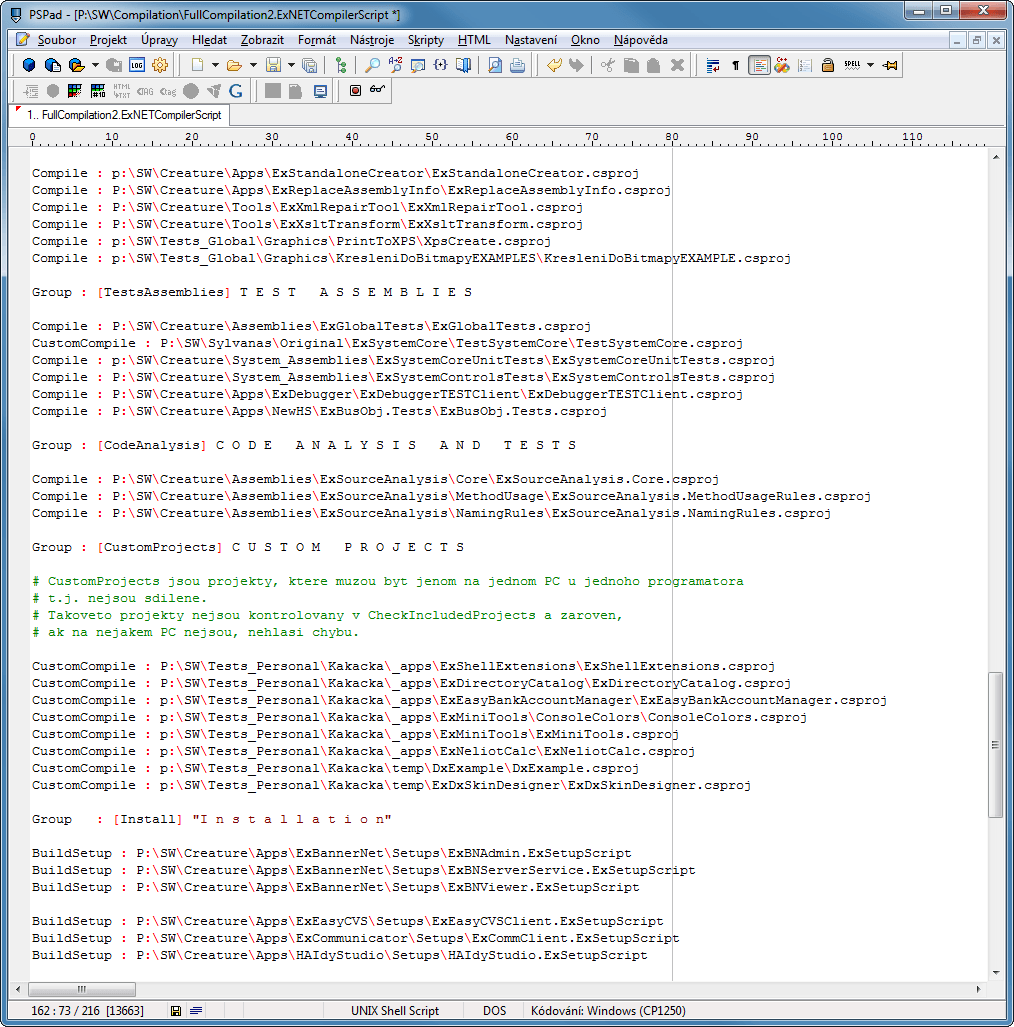Image resolution: width=1014 pixels, height=1027 pixels.
Task: Click the vertical scrollbar thumb
Action: [x=995, y=745]
